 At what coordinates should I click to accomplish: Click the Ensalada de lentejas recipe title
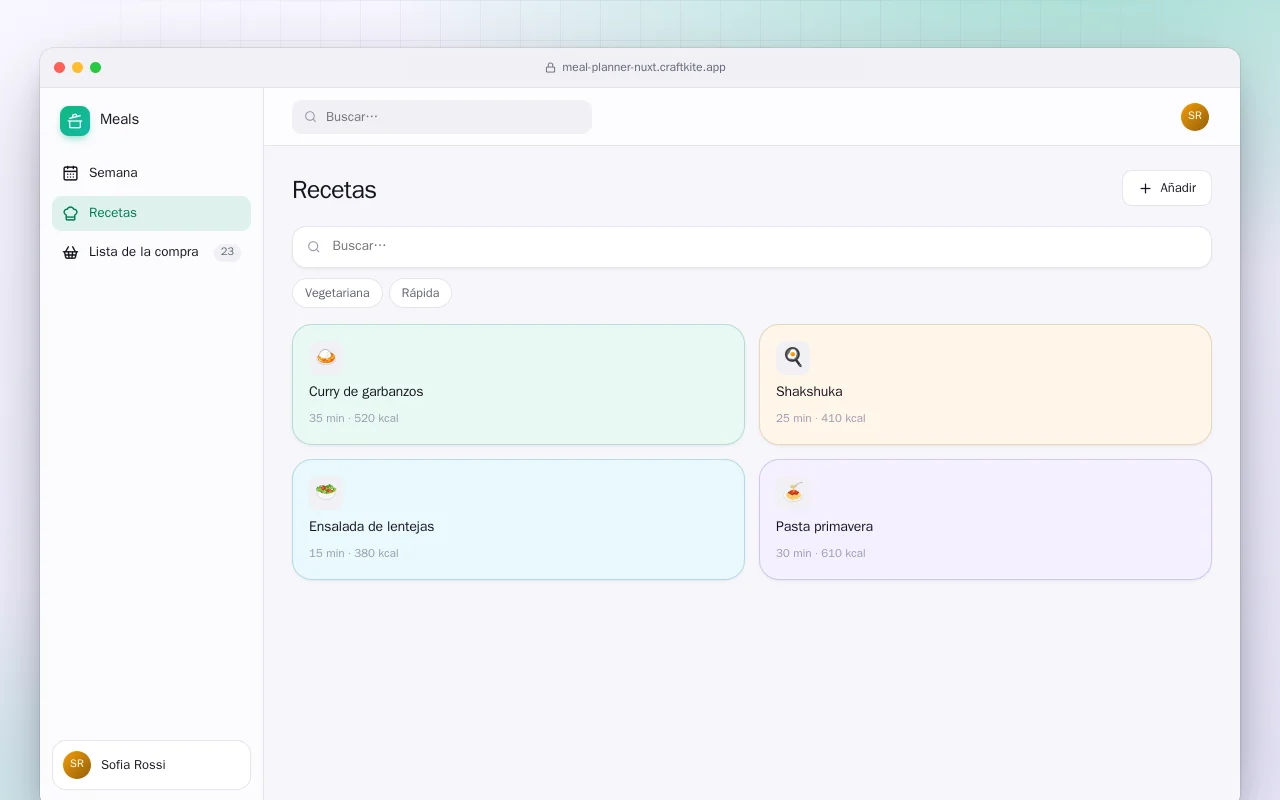click(x=371, y=527)
